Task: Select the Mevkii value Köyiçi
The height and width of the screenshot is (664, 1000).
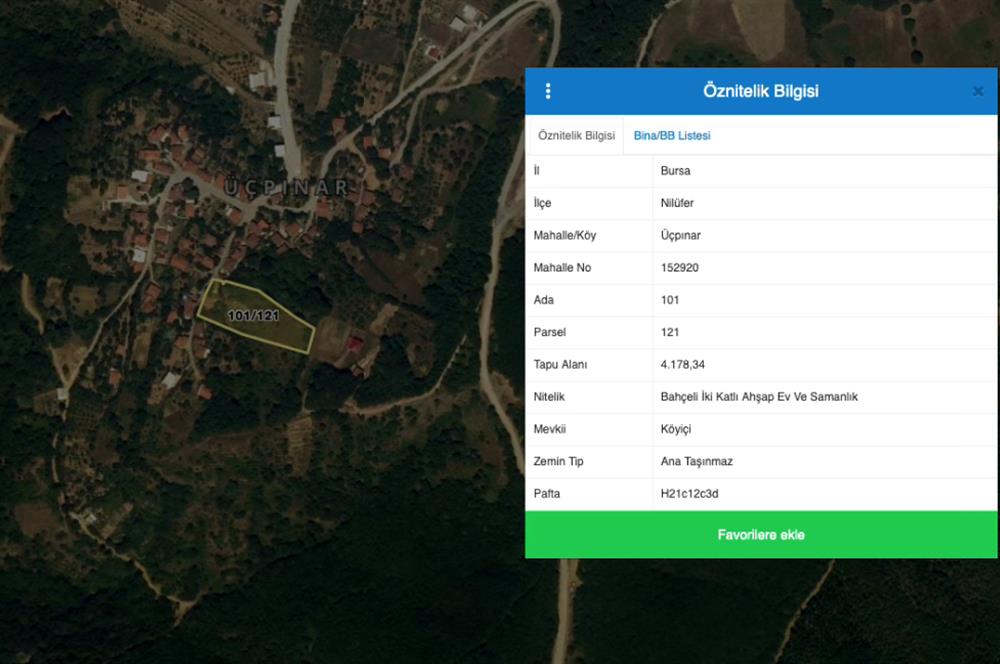Action: tap(676, 429)
